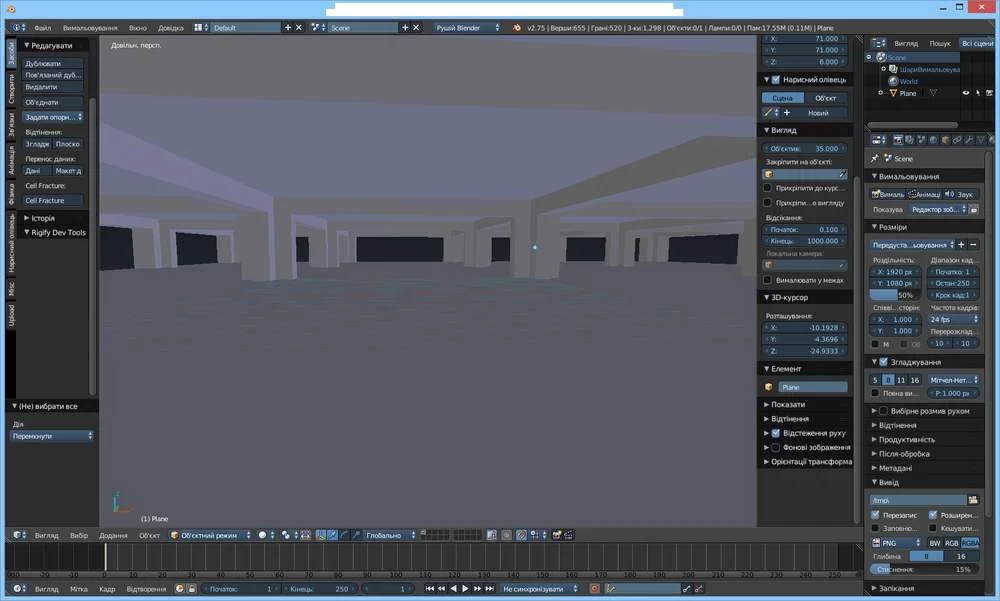Enable Фонові зображення checkbox
Screen dimensions: 1000x601
[x=776, y=447]
